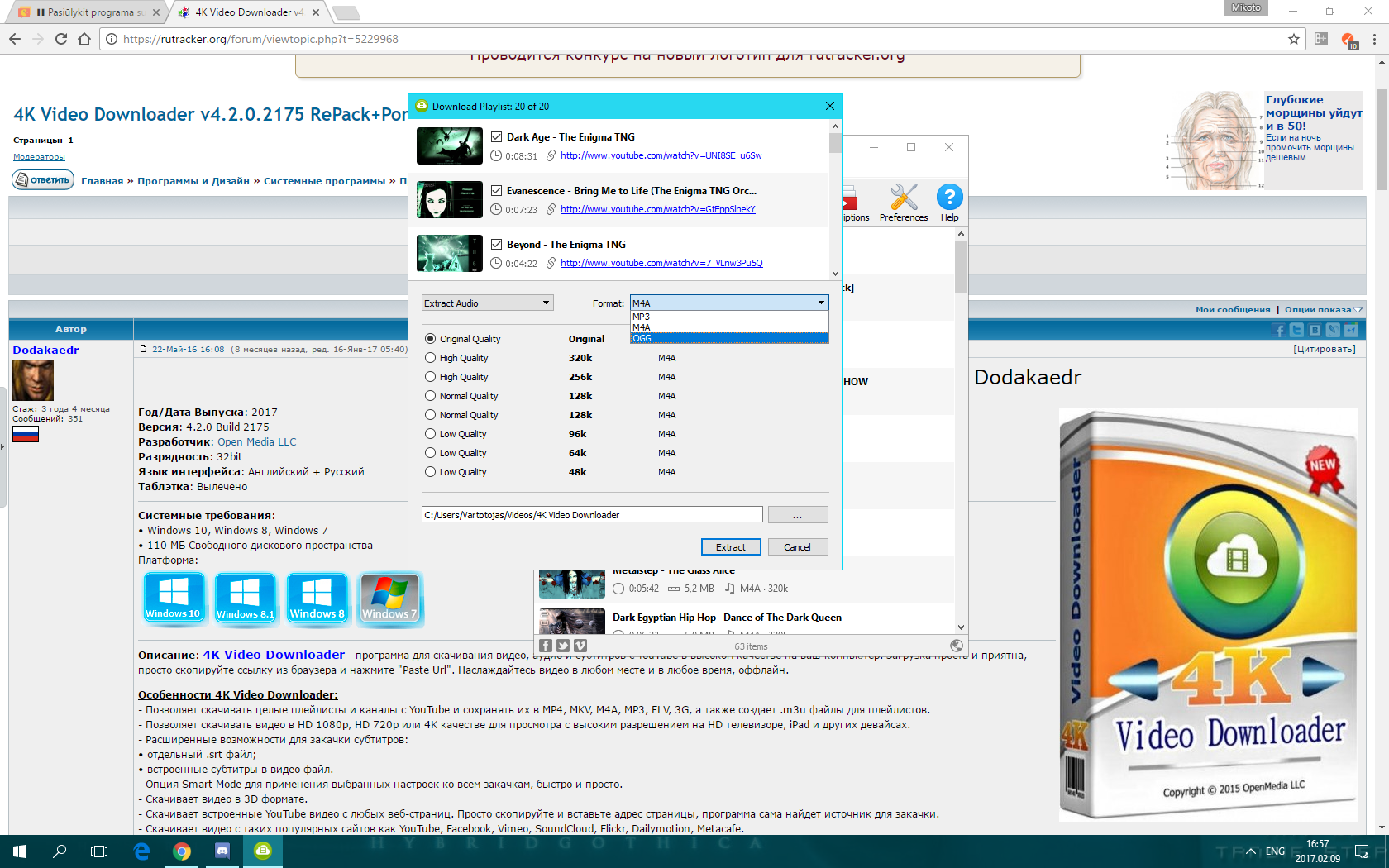The height and width of the screenshot is (868, 1389).
Task: Choose MP3 from format list
Action: click(x=729, y=317)
